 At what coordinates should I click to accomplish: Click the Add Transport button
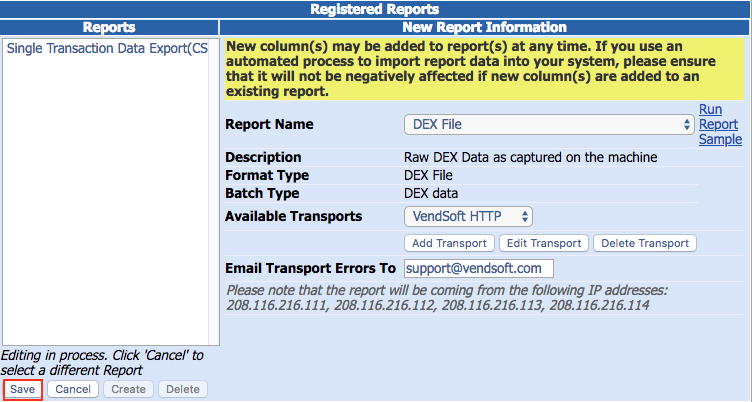pyautogui.click(x=449, y=243)
